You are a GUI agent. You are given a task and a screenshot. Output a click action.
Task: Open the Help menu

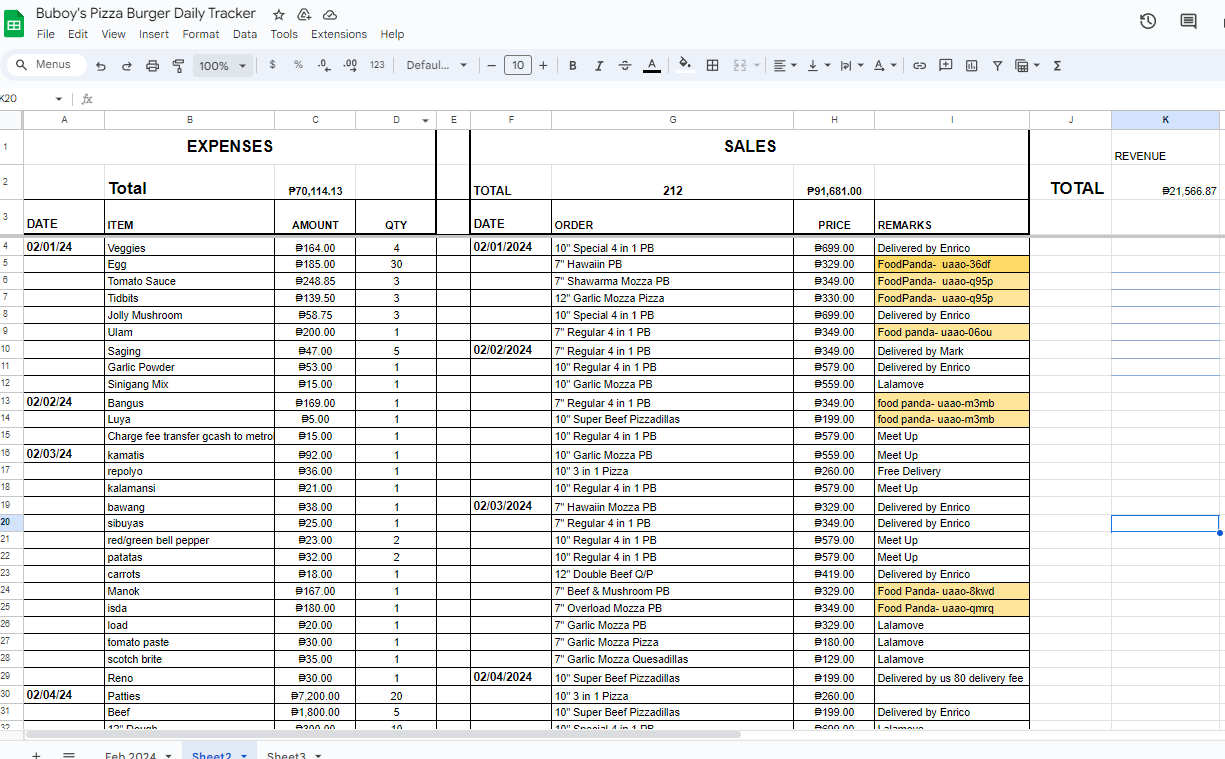393,34
